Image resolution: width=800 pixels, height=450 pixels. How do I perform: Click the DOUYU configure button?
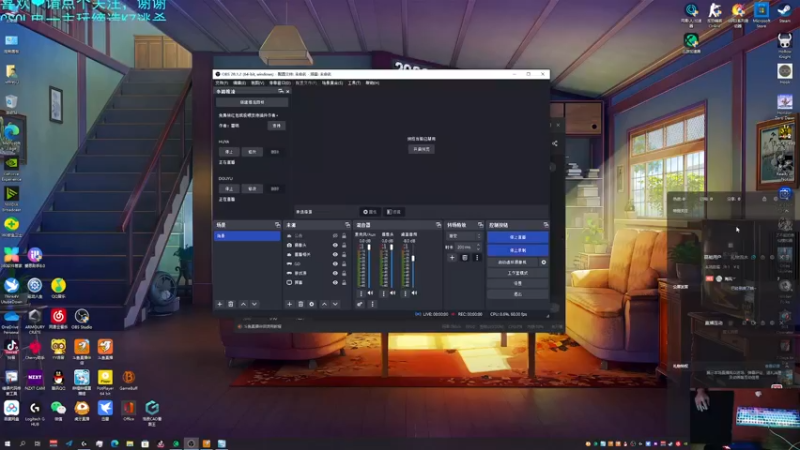tap(252, 189)
